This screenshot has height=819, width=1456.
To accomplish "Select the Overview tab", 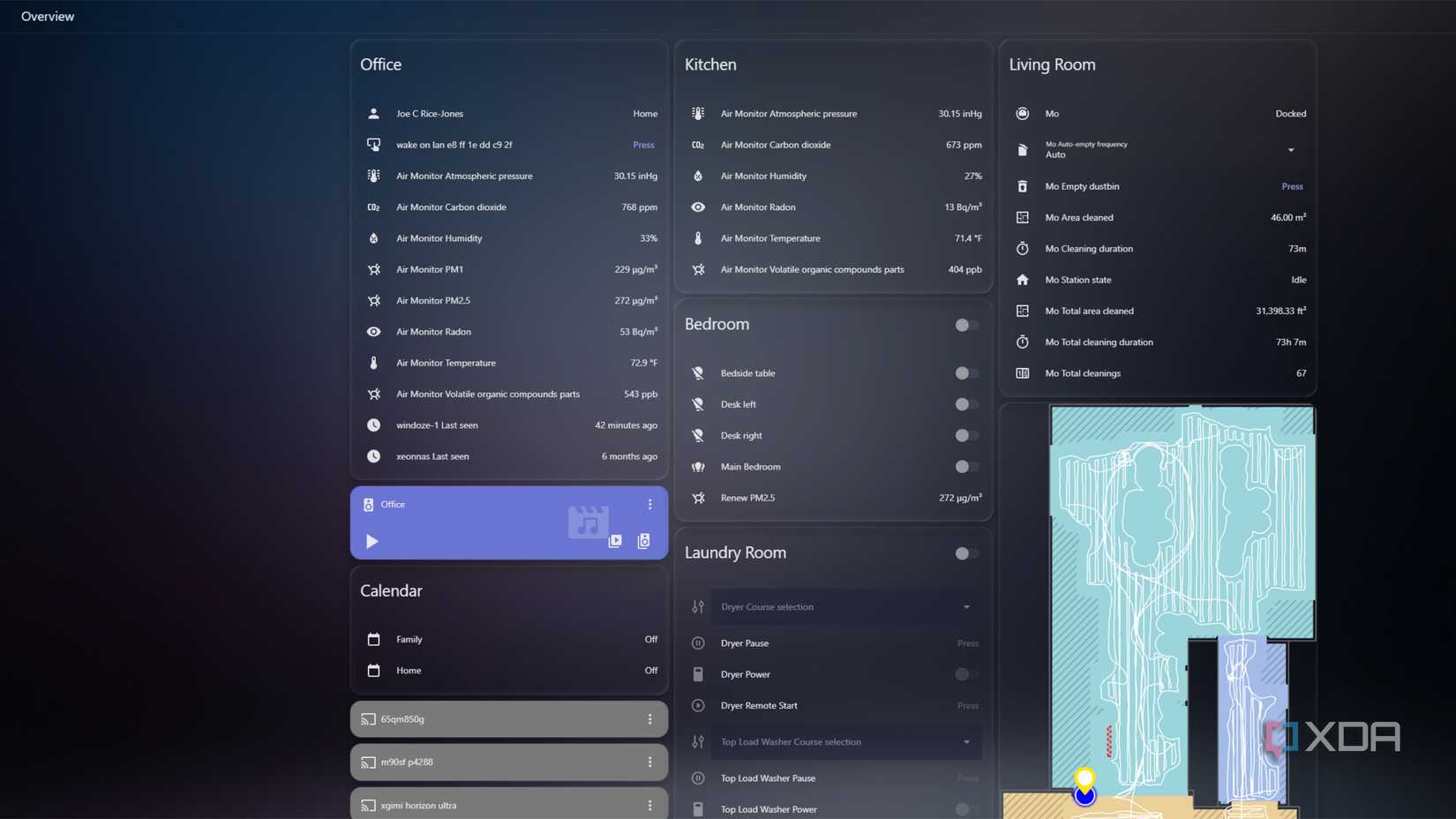I will 47,16.
